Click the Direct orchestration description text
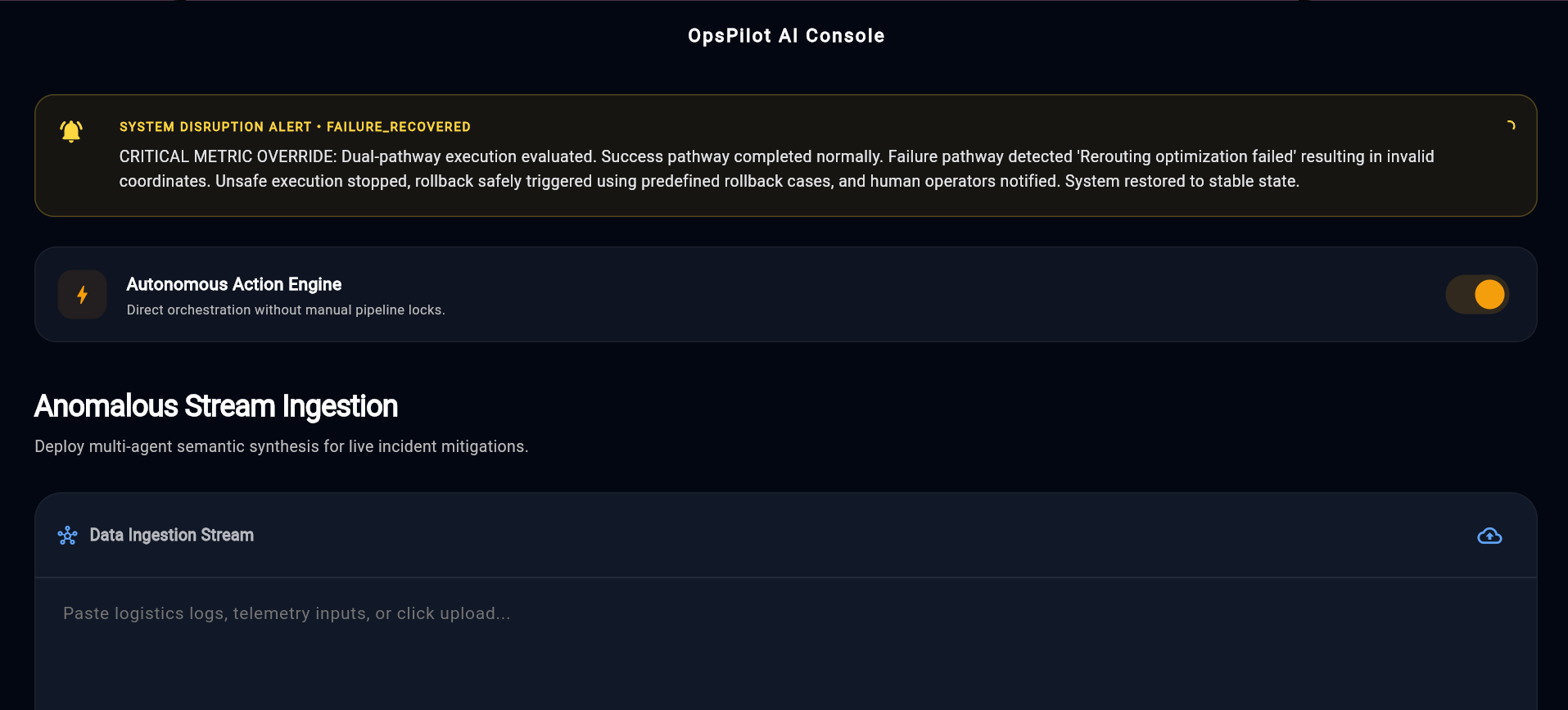 286,310
